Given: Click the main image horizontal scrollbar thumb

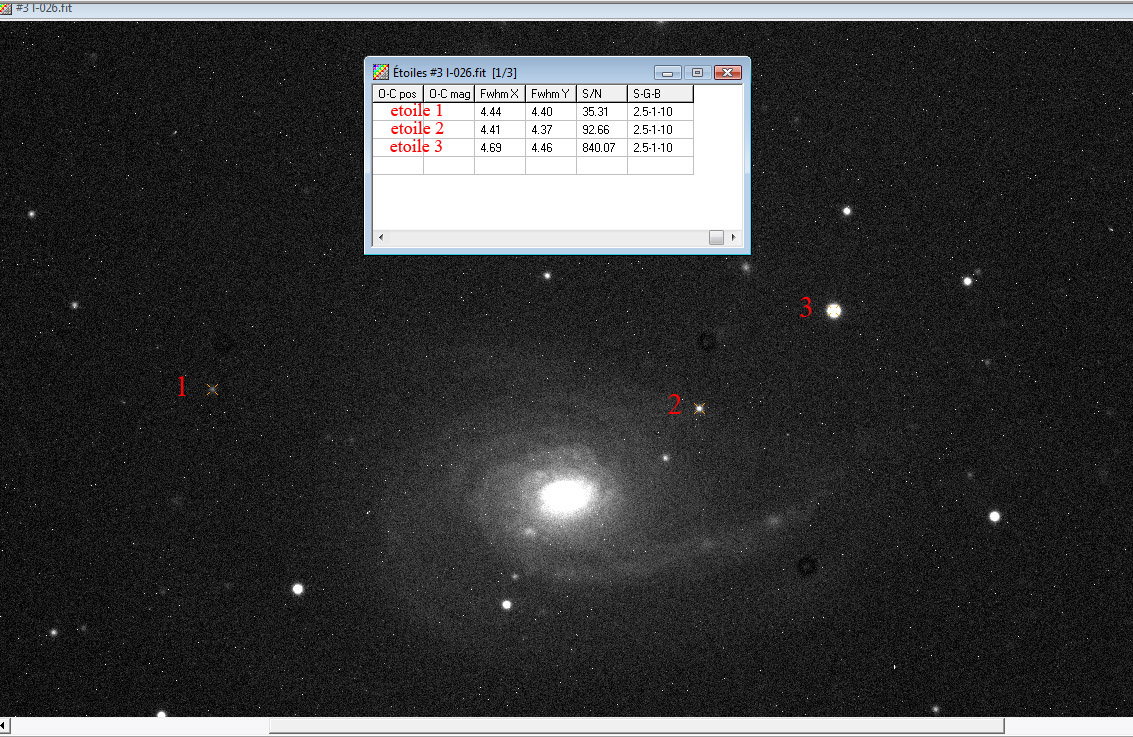Looking at the screenshot, I should [637, 725].
